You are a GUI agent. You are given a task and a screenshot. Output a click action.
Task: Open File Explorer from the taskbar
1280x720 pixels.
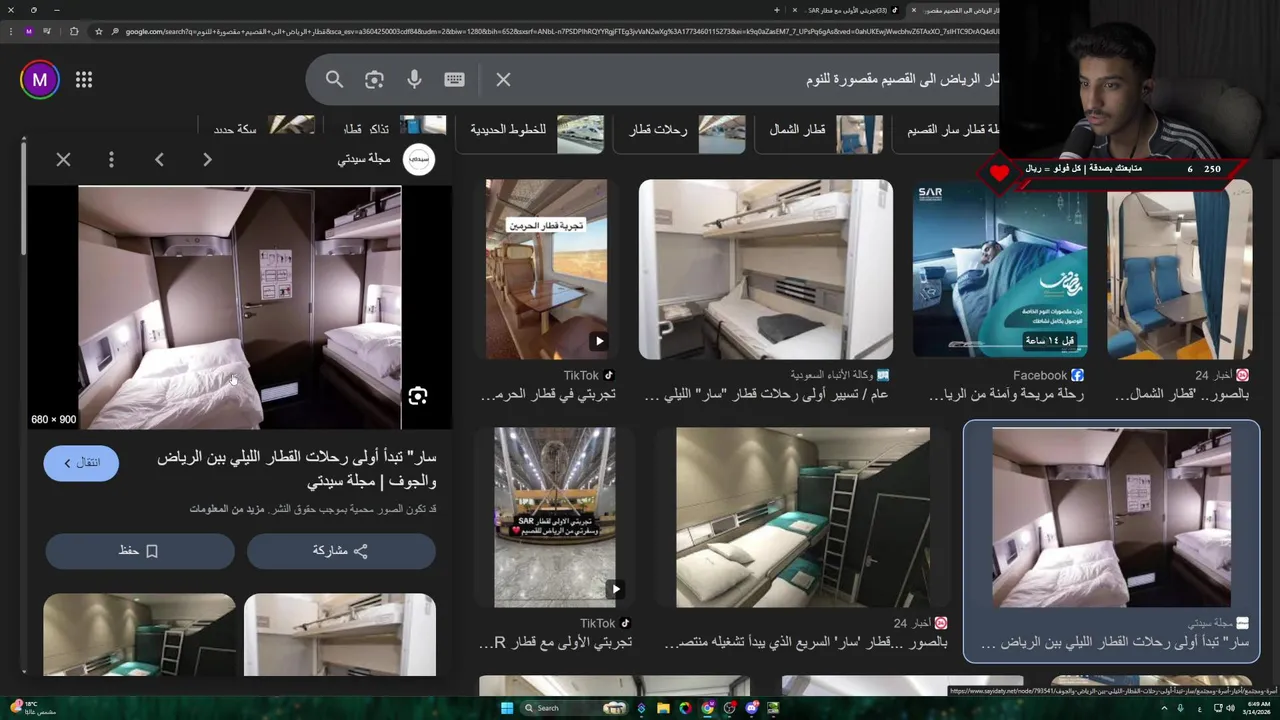click(663, 708)
